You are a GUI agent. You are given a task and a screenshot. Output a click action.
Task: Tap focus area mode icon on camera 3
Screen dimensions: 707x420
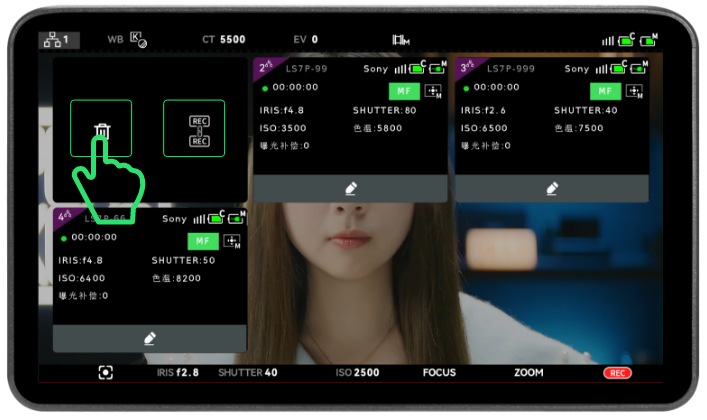pos(634,91)
